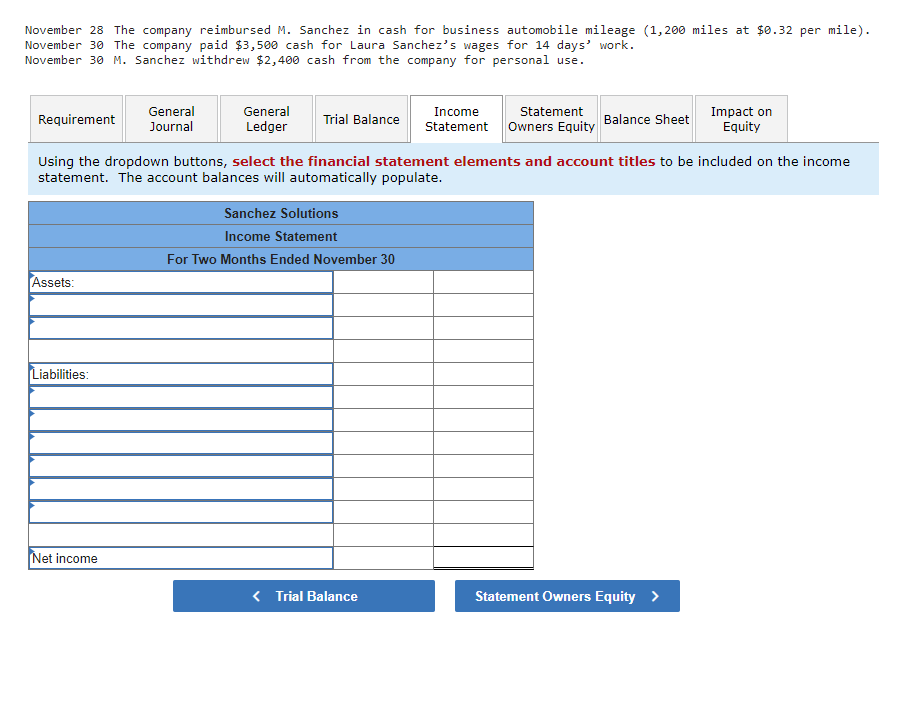The image size is (898, 709).
Task: Click the total cell beside Net income
Action: (483, 558)
